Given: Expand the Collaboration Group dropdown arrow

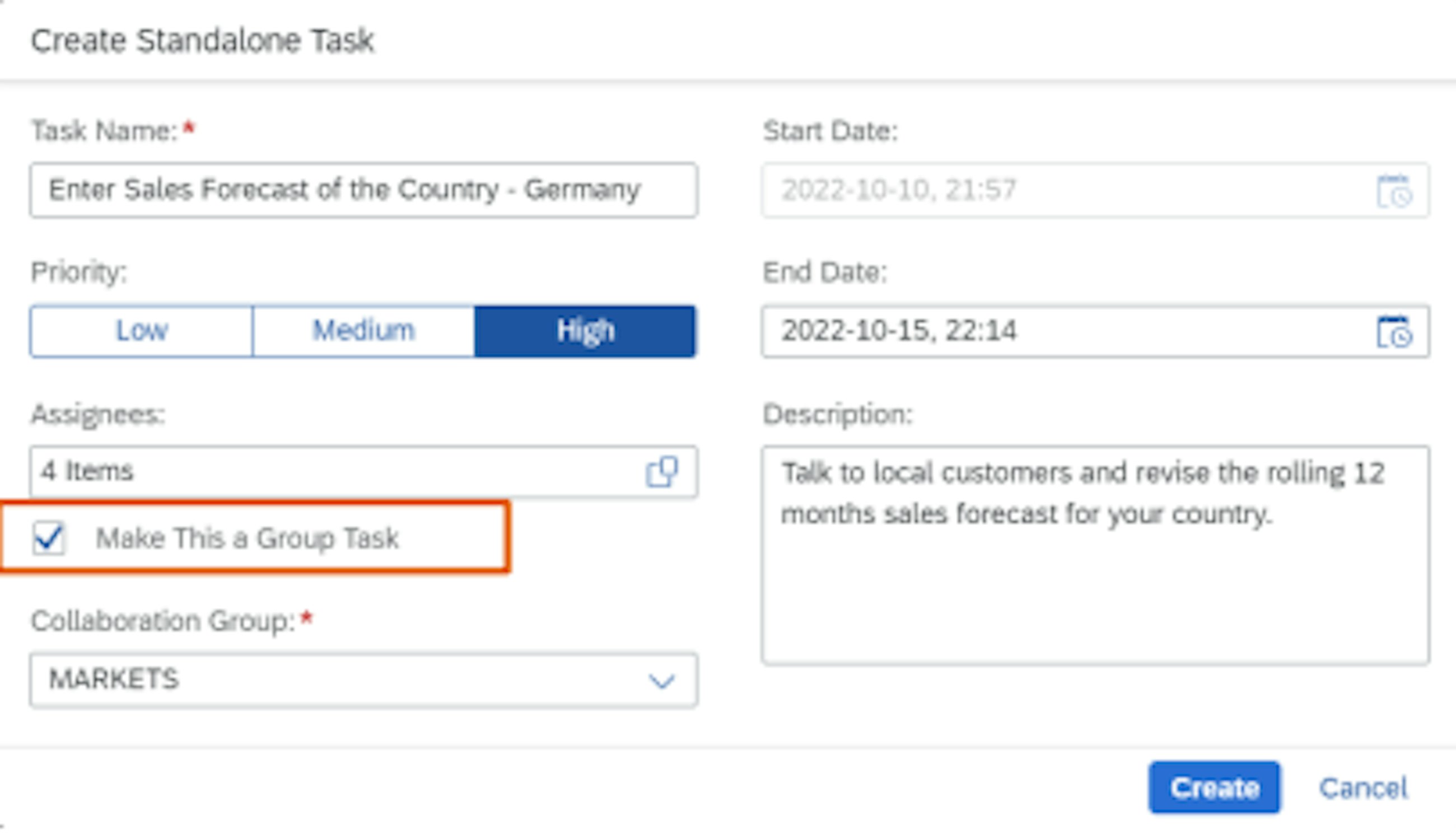Looking at the screenshot, I should 661,681.
